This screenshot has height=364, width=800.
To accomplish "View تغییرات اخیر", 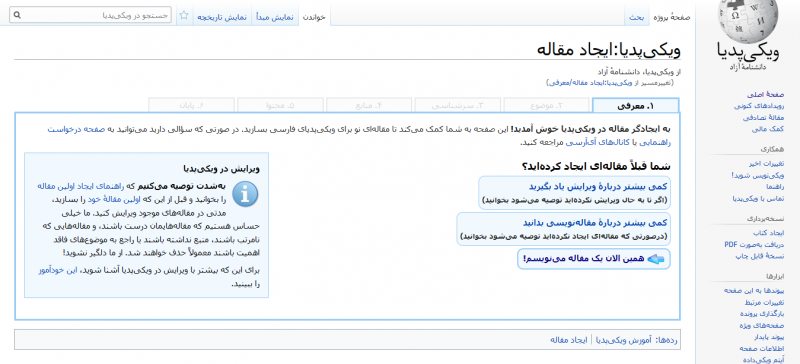I will pos(767,164).
